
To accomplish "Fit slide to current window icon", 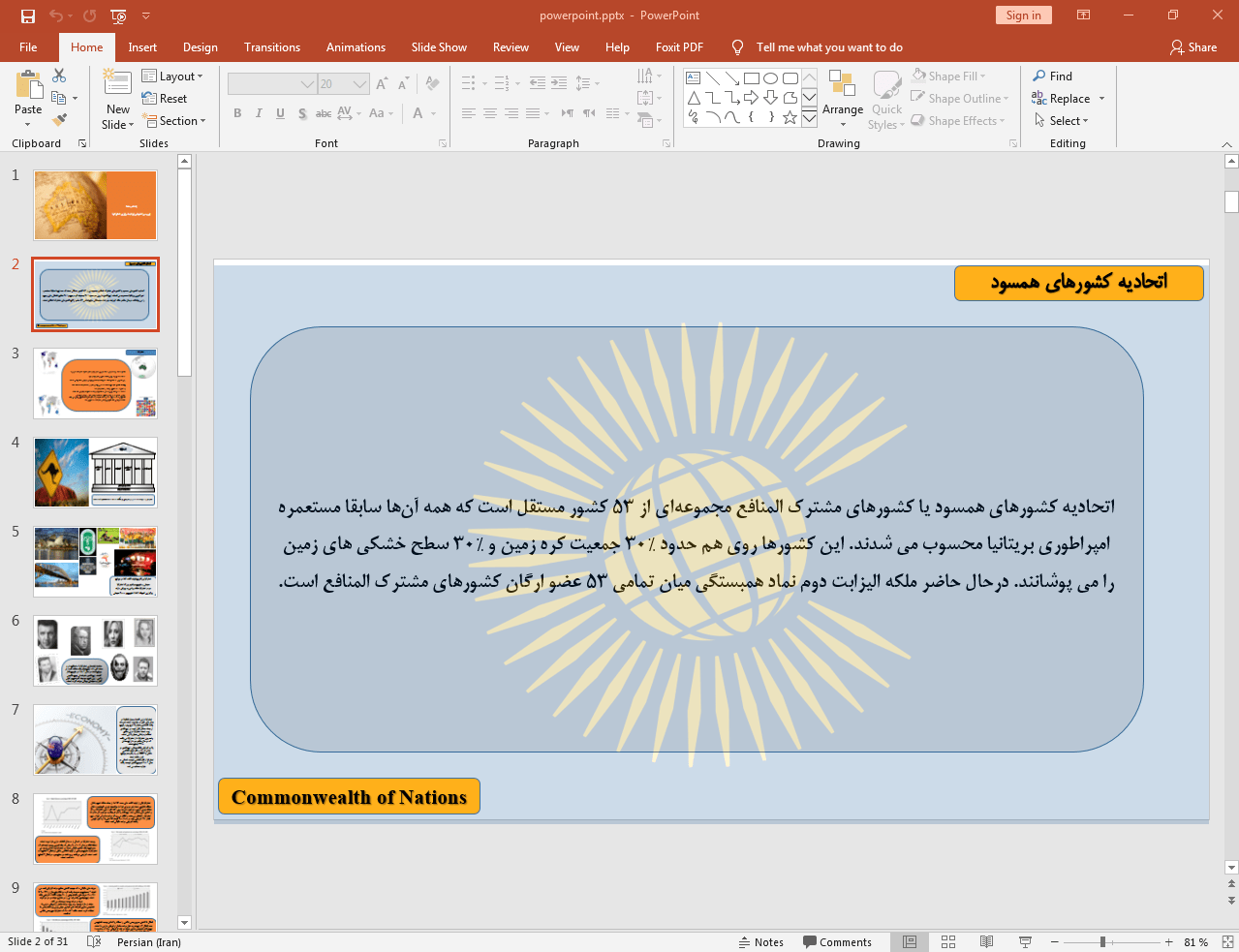I will [1227, 941].
